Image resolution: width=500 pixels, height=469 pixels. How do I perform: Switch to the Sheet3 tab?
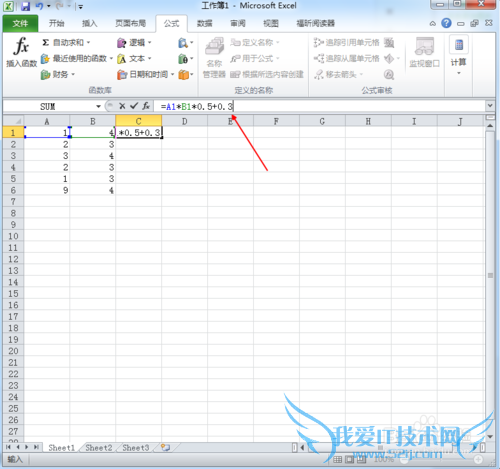point(136,448)
